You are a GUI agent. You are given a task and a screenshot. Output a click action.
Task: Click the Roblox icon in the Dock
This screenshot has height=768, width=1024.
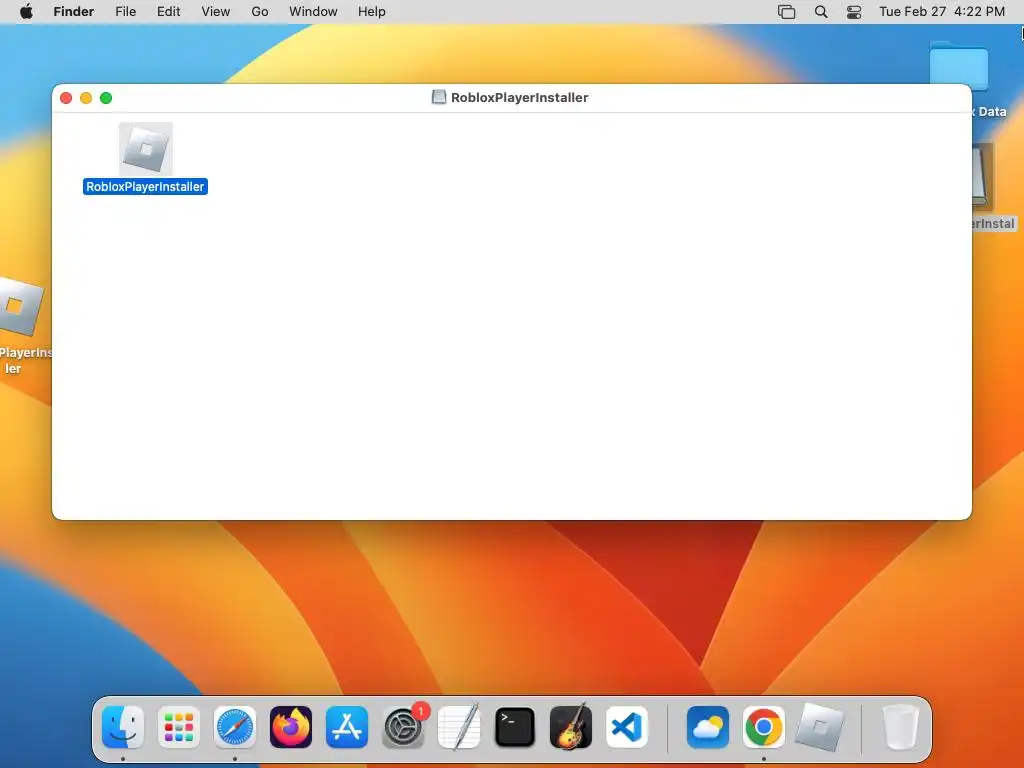(x=820, y=727)
